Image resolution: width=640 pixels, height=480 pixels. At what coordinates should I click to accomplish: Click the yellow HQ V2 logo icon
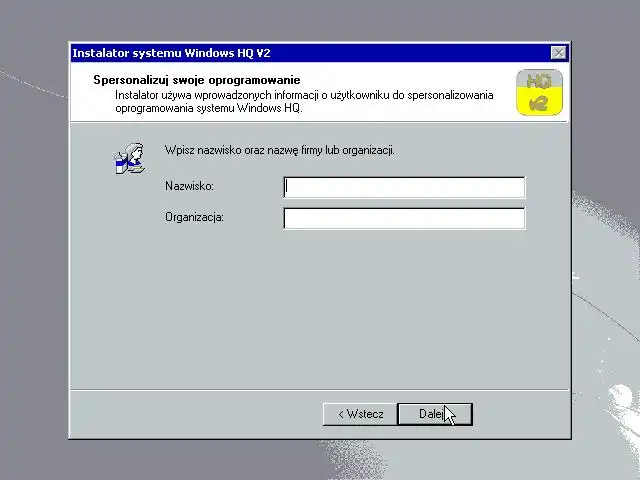coord(539,92)
